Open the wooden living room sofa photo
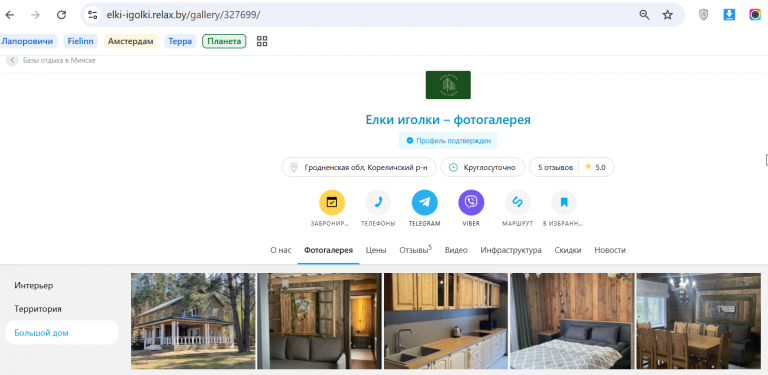The width and height of the screenshot is (768, 375). pos(319,321)
